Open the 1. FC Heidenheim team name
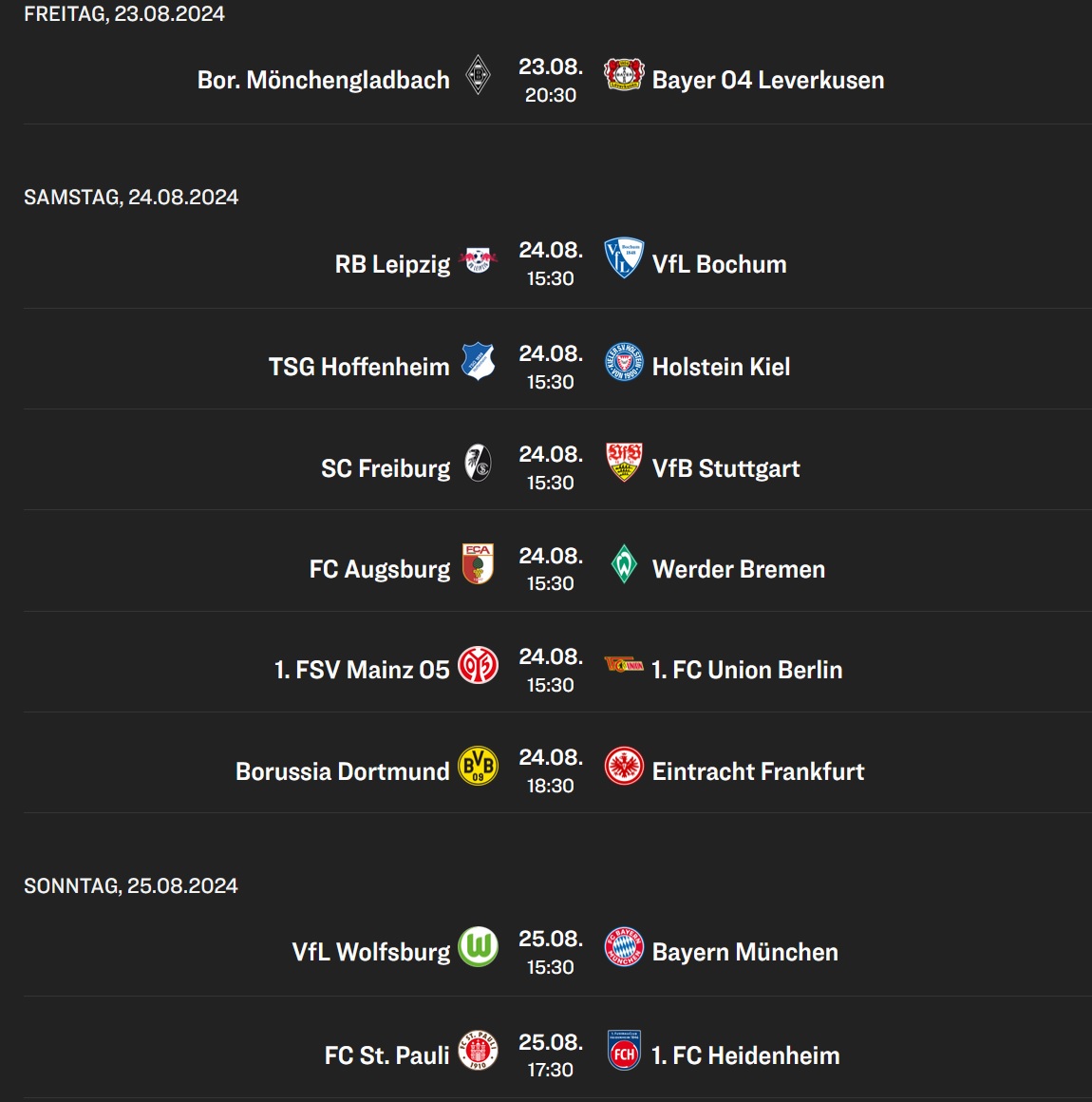This screenshot has height=1102, width=1092. coord(745,1055)
